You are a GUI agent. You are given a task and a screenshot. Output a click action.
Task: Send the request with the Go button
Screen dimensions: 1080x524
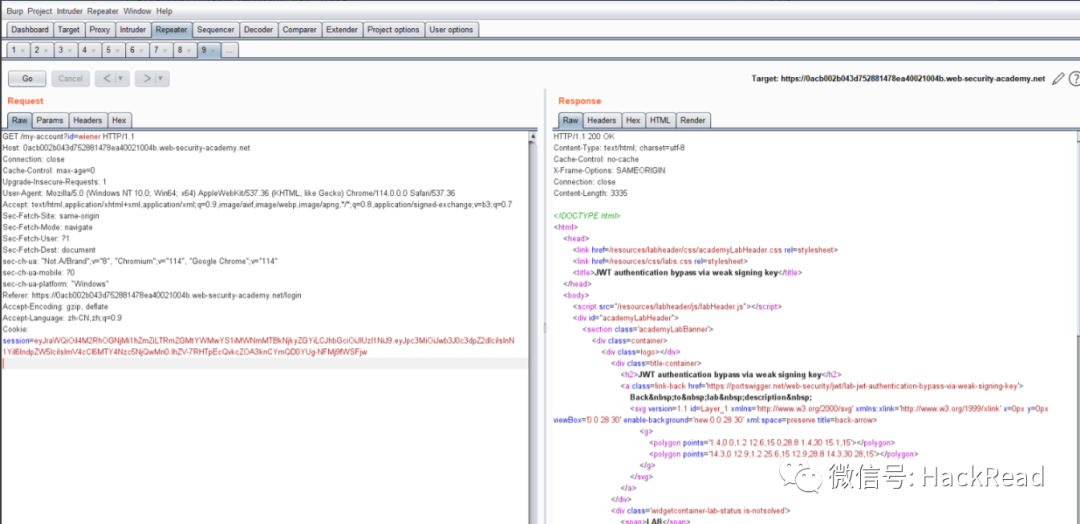point(28,78)
